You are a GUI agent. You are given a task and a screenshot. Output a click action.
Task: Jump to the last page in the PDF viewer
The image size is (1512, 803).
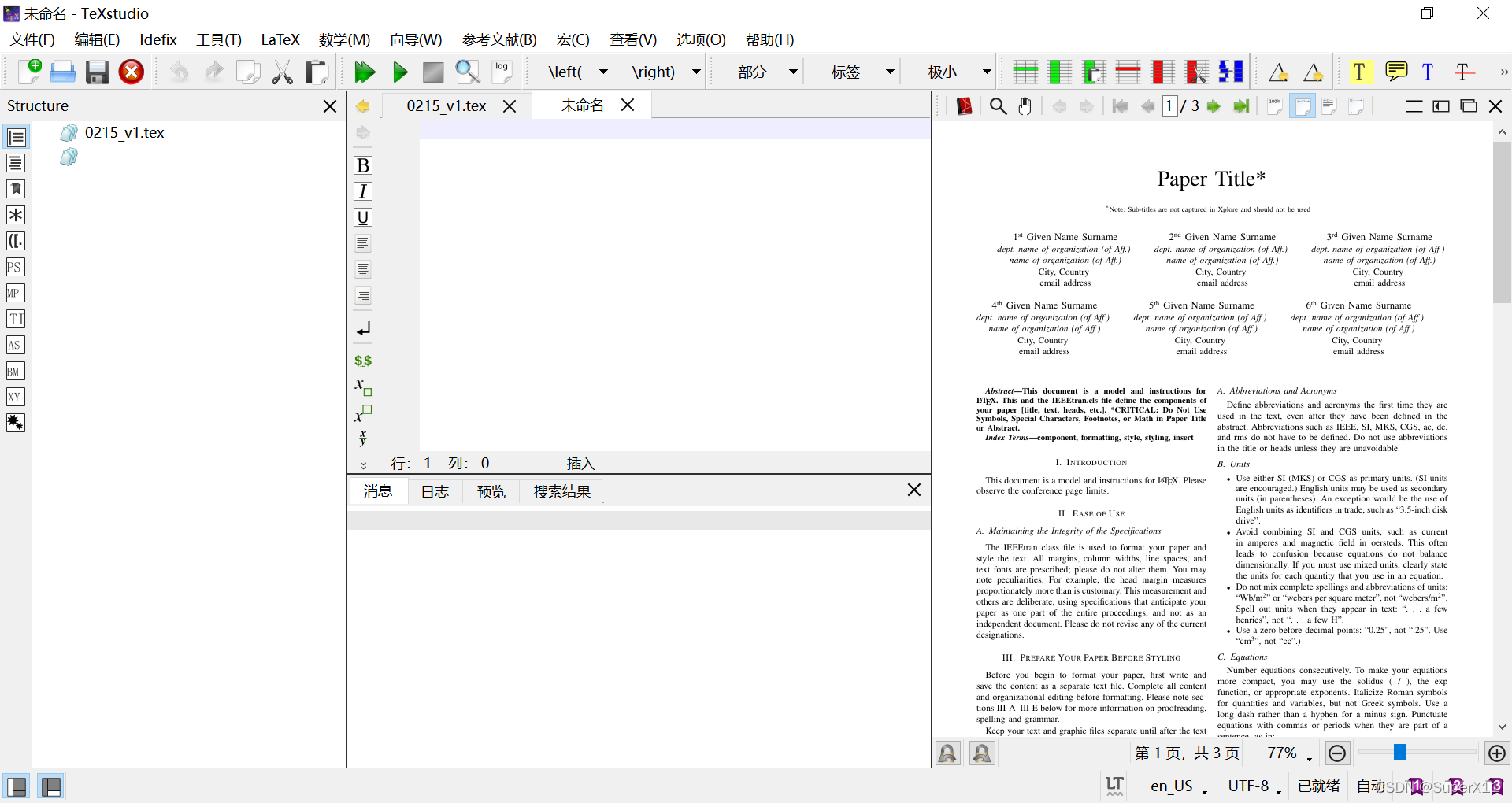[x=1241, y=106]
